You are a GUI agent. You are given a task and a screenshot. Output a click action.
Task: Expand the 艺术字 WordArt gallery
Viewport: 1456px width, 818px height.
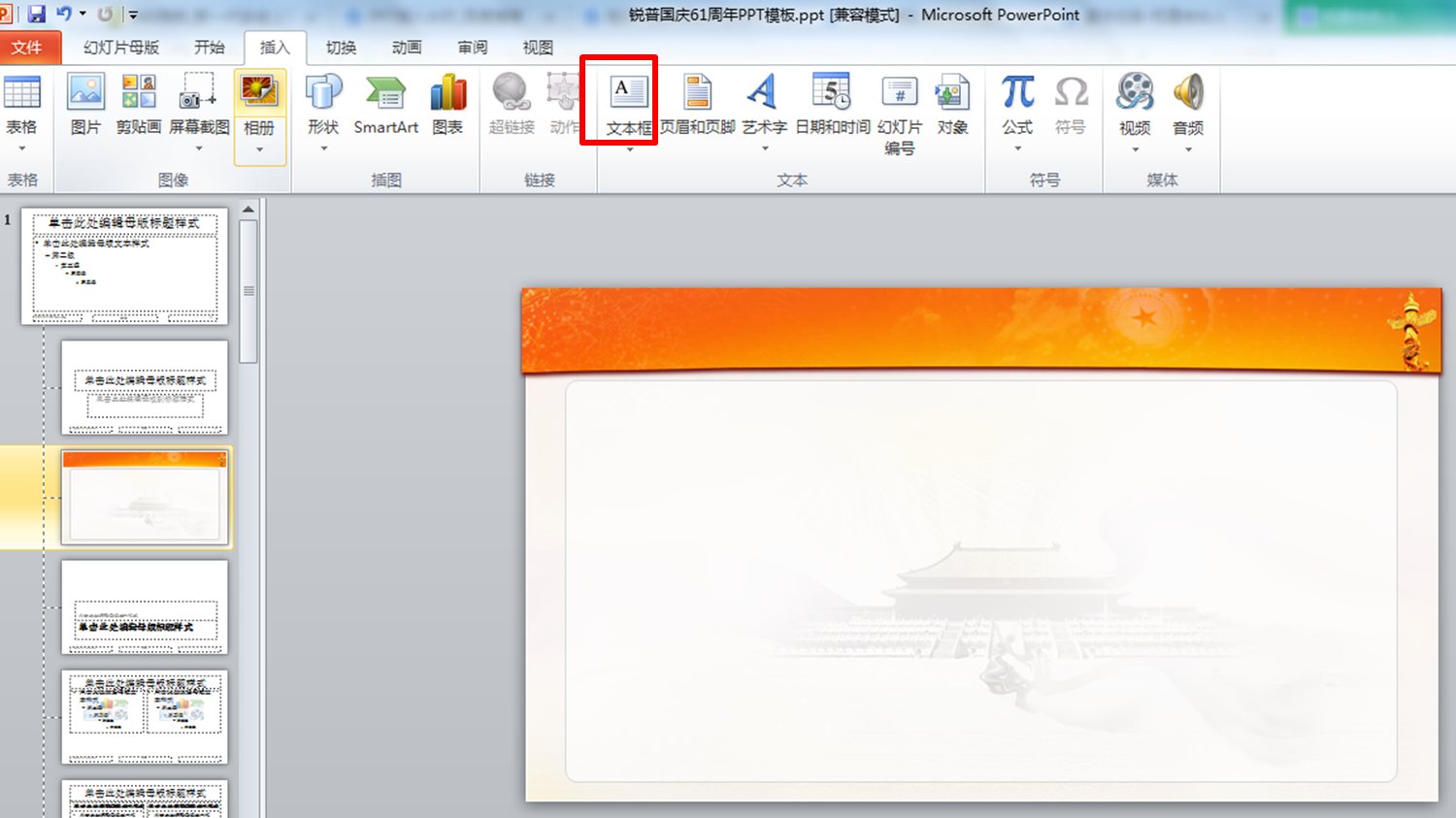tap(765, 148)
